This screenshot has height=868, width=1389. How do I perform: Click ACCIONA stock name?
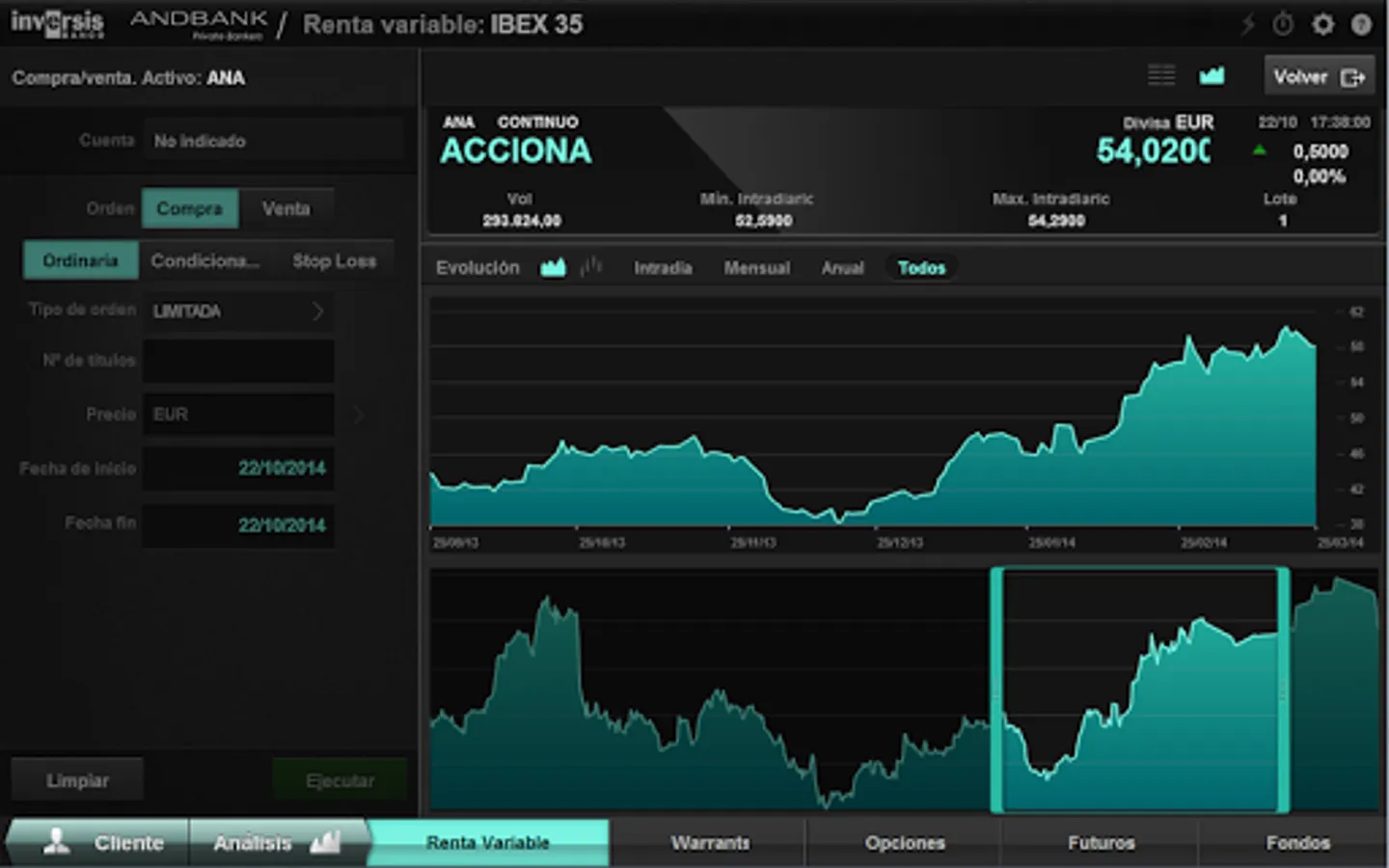click(x=515, y=150)
